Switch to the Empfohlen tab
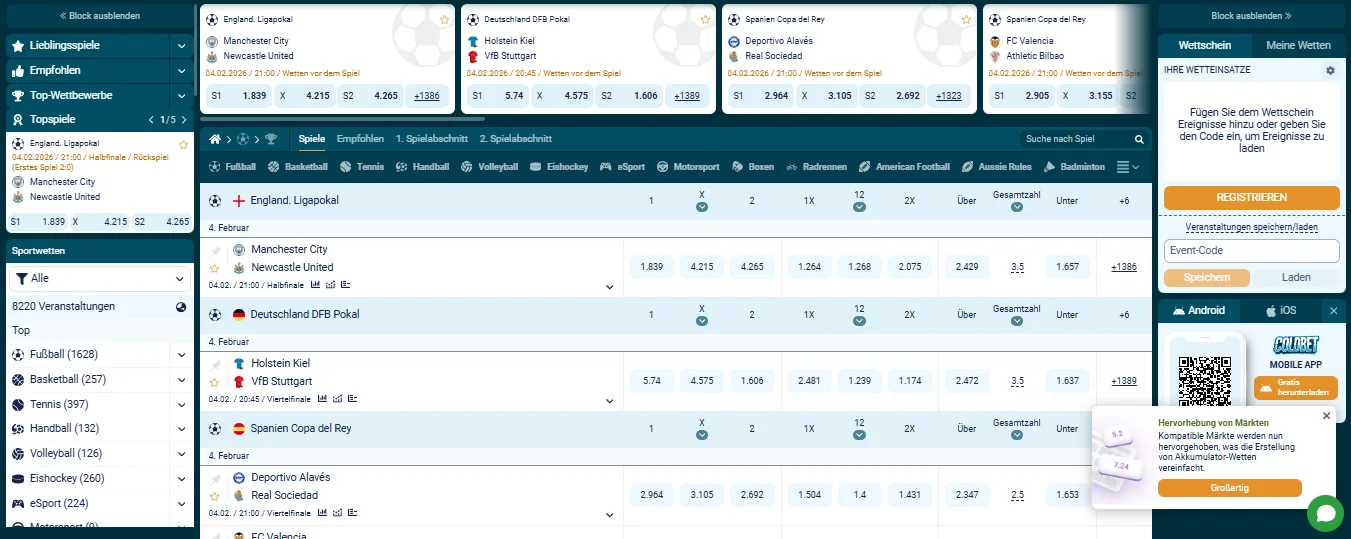1351x539 pixels. pyautogui.click(x=360, y=139)
